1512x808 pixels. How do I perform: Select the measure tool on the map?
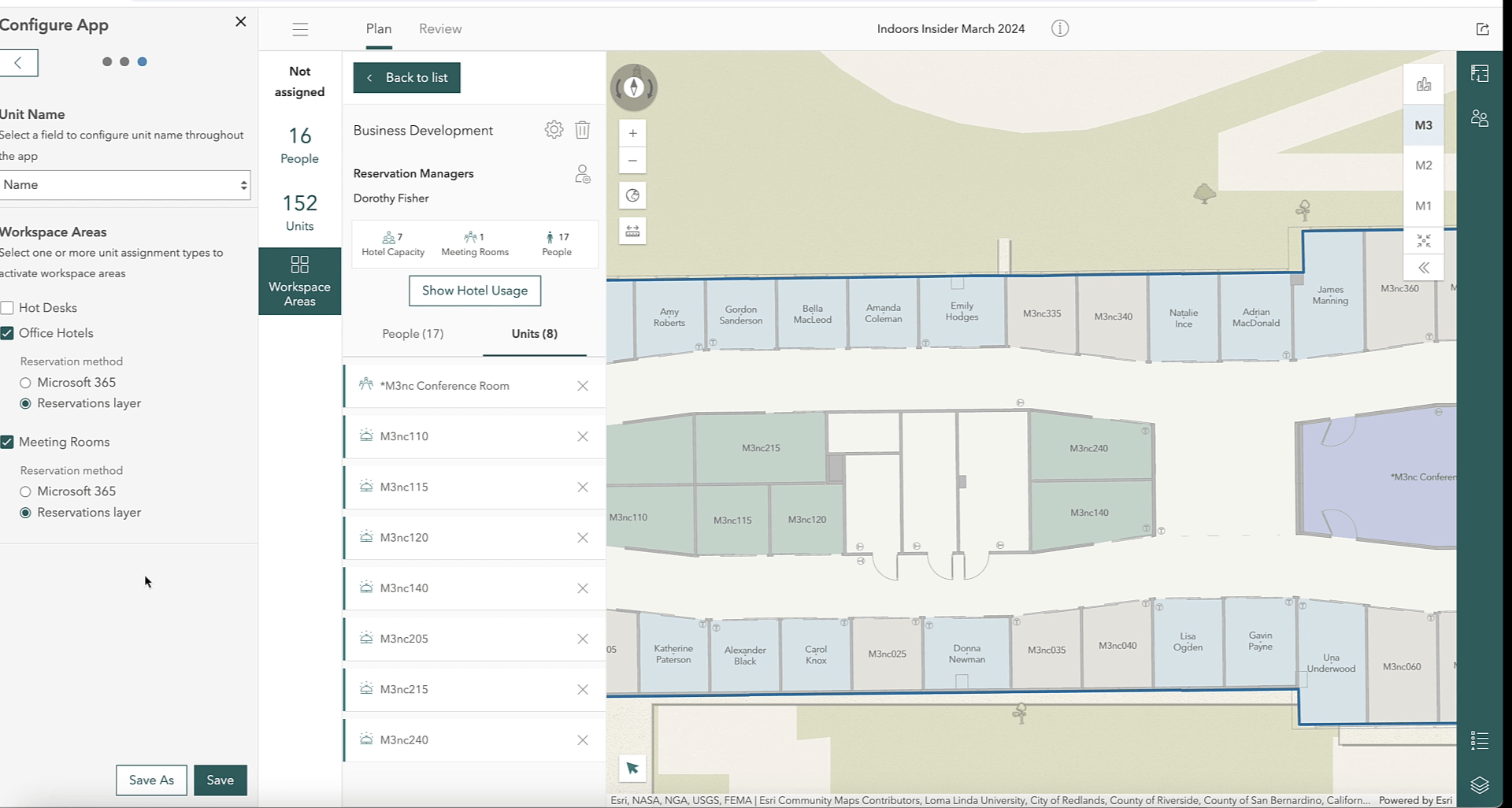[632, 230]
